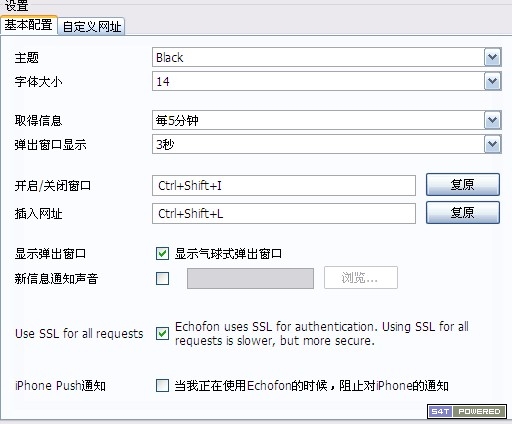This screenshot has width=512, height=424.
Task: Open the 取得信息 interval dropdown
Action: tap(492, 120)
